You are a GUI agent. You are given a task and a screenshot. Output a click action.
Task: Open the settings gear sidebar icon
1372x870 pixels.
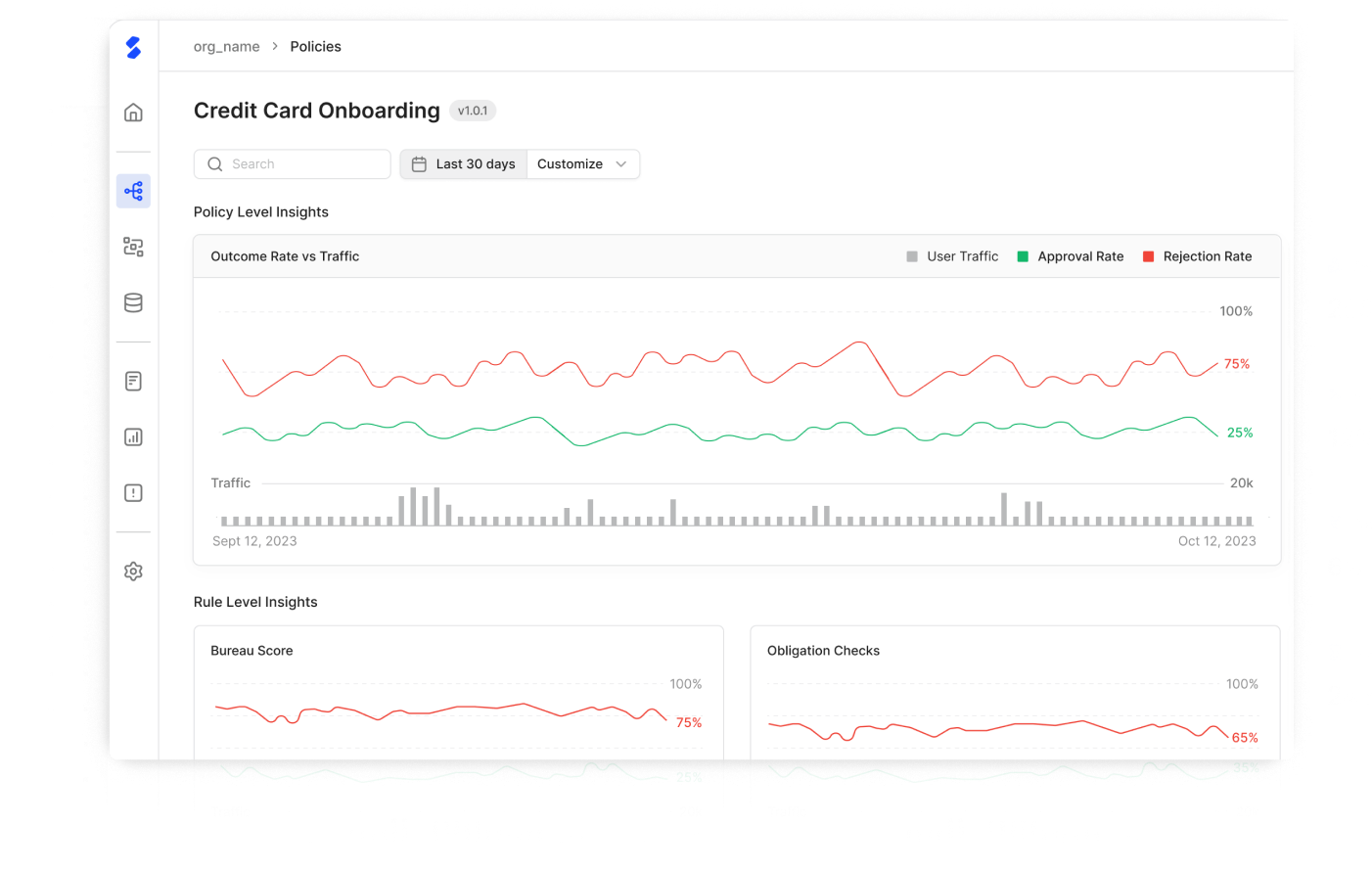[134, 572]
